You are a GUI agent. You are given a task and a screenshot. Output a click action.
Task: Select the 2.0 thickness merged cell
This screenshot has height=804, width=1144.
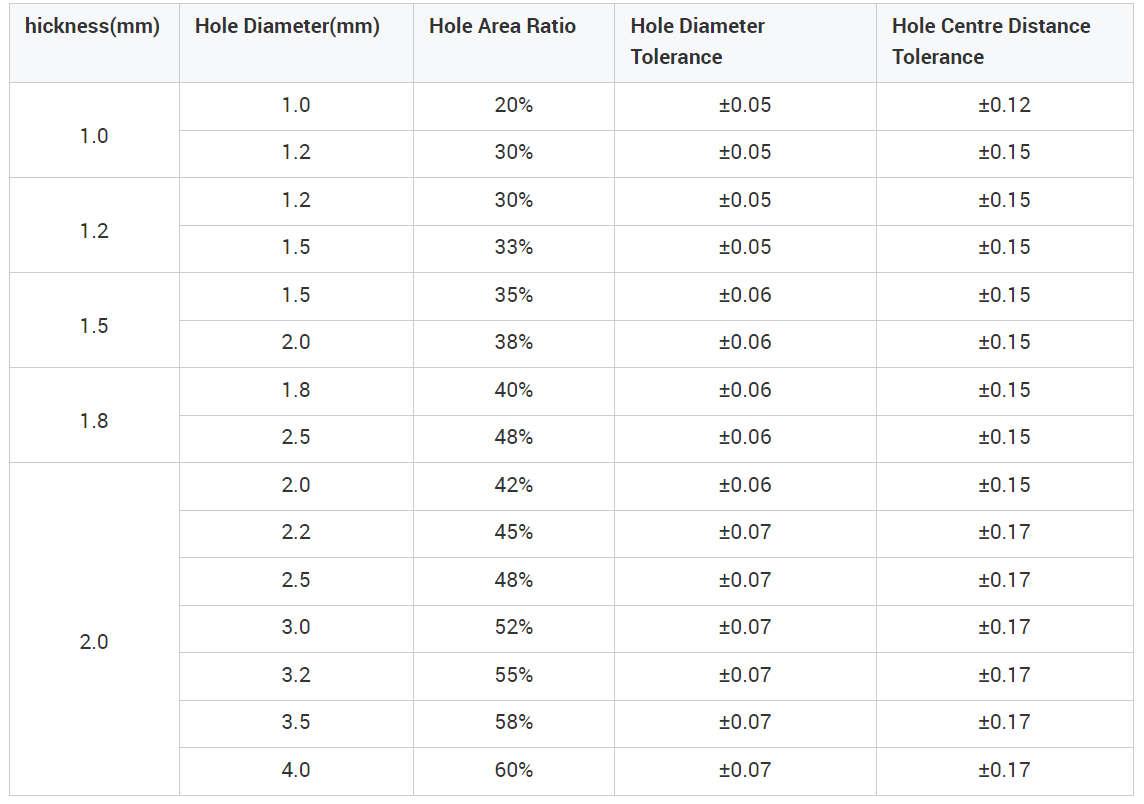[x=94, y=629]
